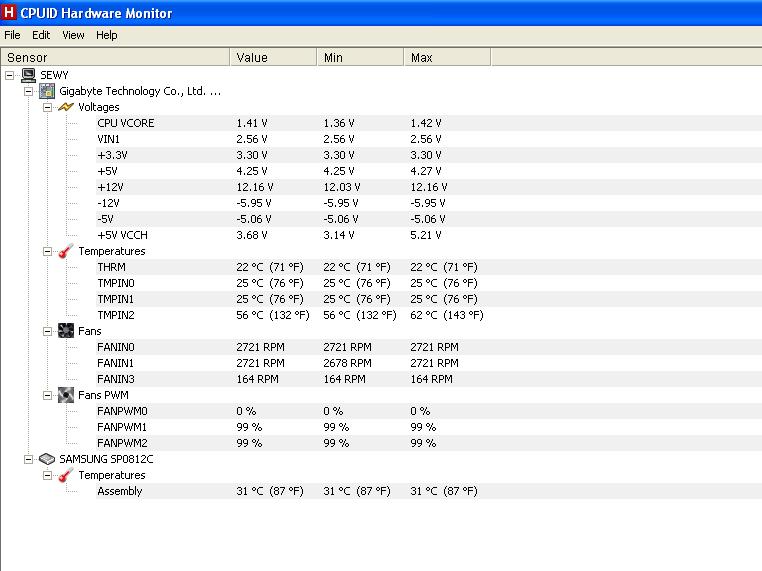Click the FANIN3 value 164 RPM

coord(258,379)
